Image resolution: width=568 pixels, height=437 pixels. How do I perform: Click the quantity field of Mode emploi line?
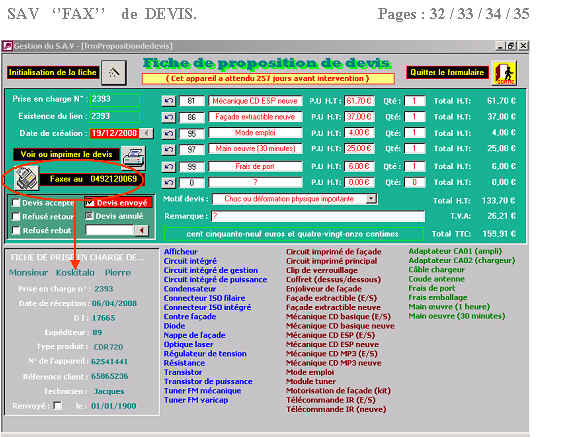pos(414,133)
